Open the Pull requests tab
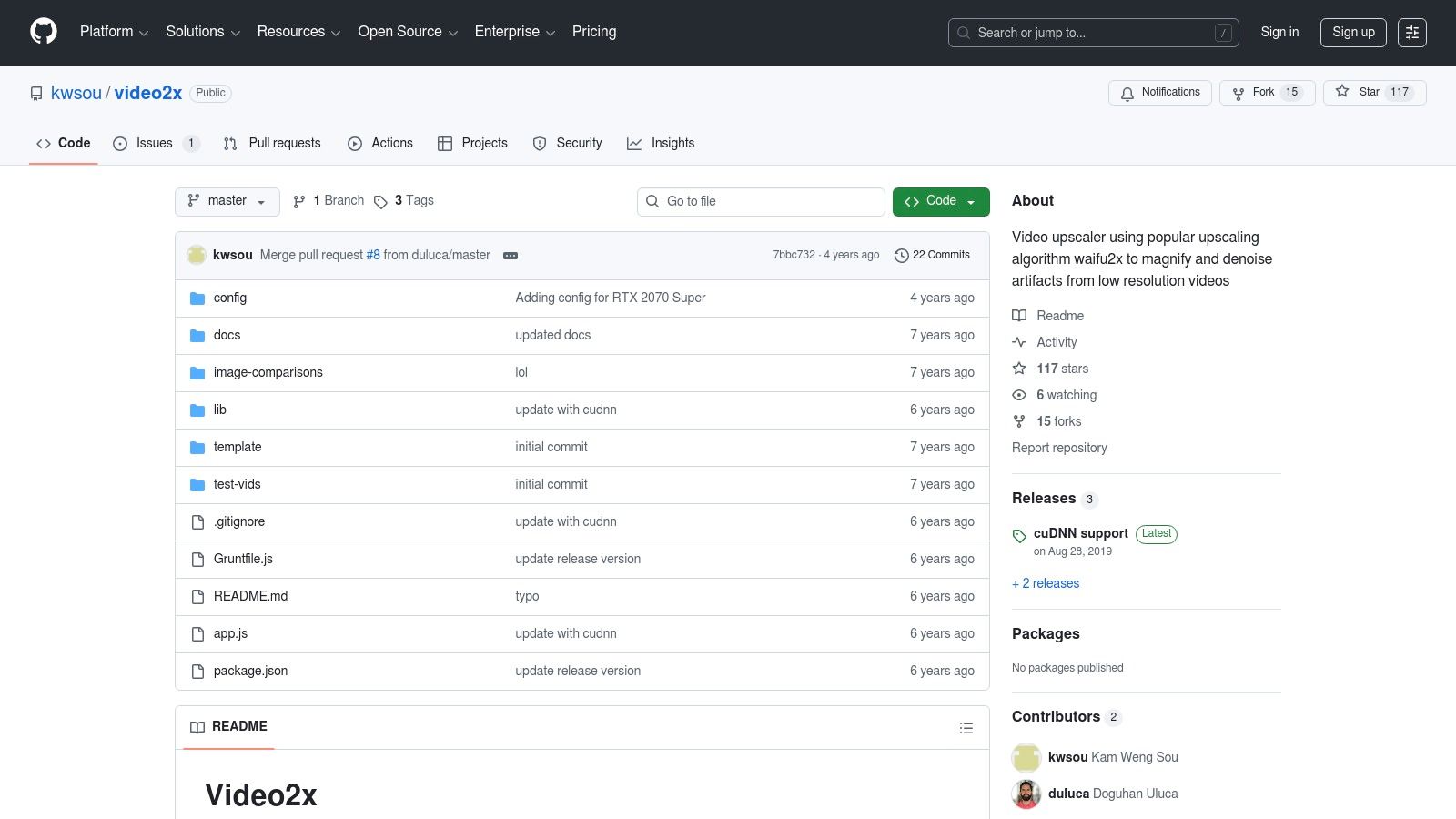Image resolution: width=1456 pixels, height=819 pixels. [272, 143]
